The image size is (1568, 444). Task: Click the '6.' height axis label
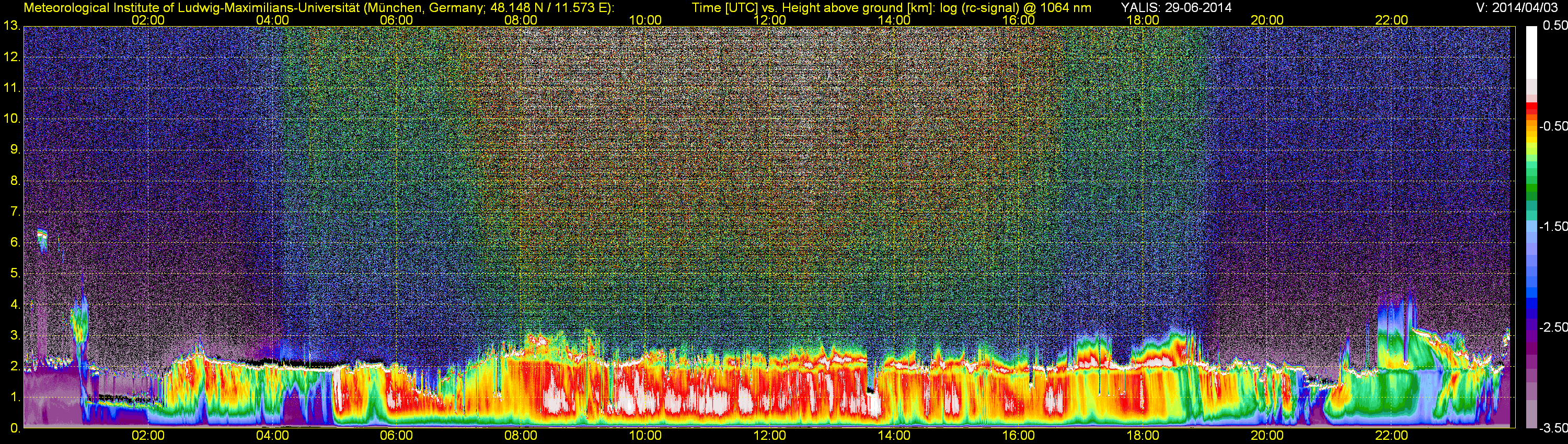click(x=15, y=242)
